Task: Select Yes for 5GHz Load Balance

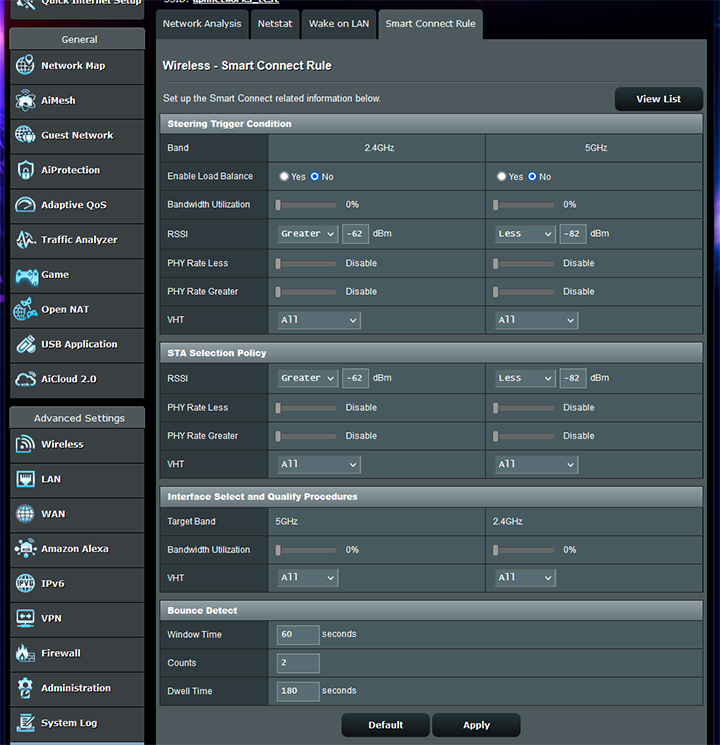Action: click(502, 177)
